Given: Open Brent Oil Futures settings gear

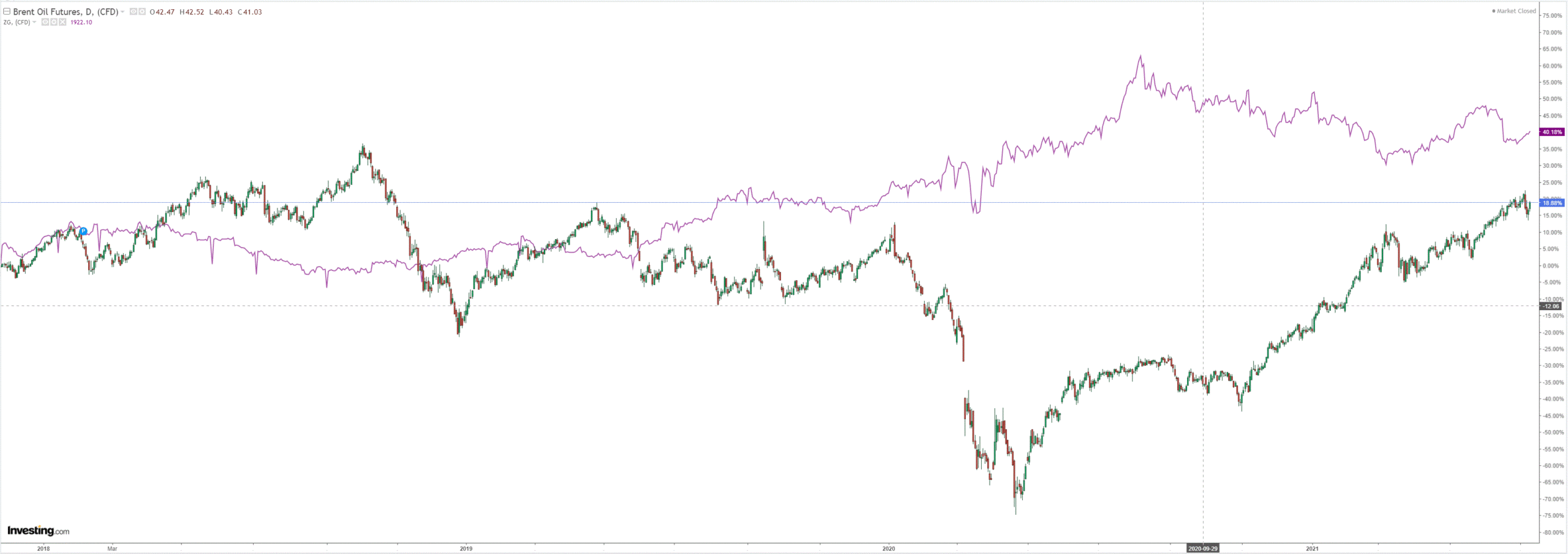Looking at the screenshot, I should [x=142, y=12].
